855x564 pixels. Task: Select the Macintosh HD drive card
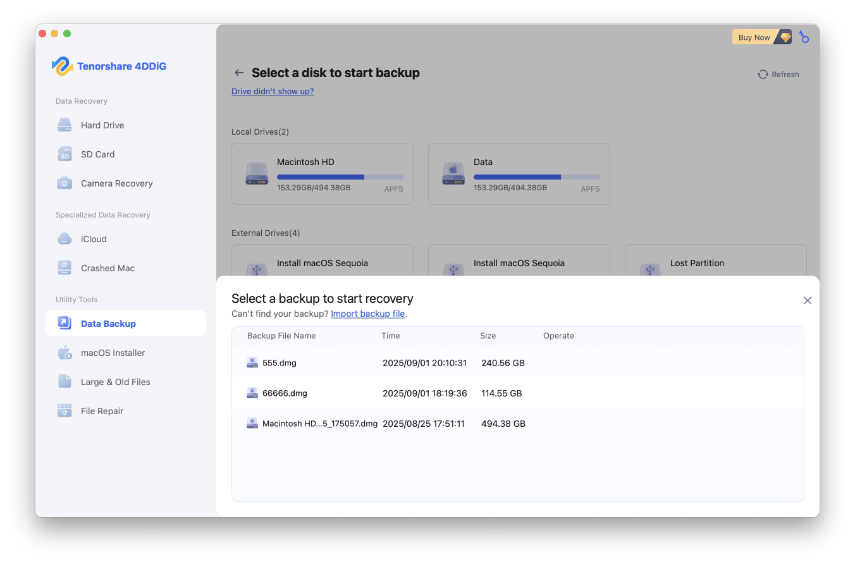tap(322, 174)
